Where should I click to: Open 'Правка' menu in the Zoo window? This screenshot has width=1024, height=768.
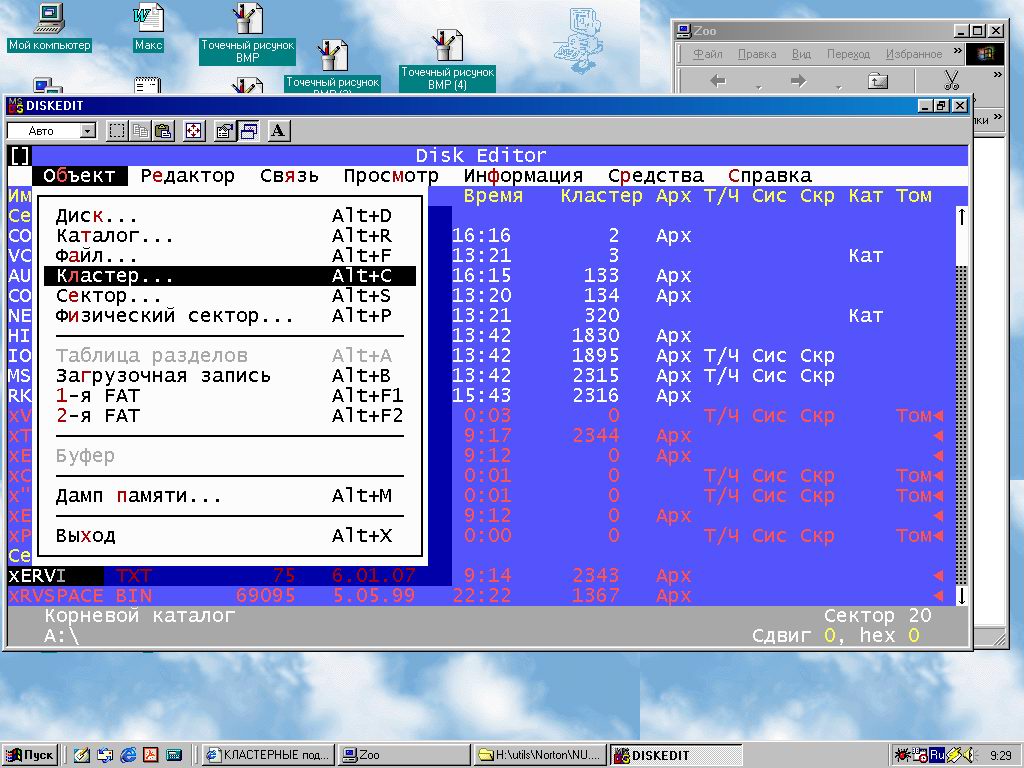pyautogui.click(x=757, y=54)
